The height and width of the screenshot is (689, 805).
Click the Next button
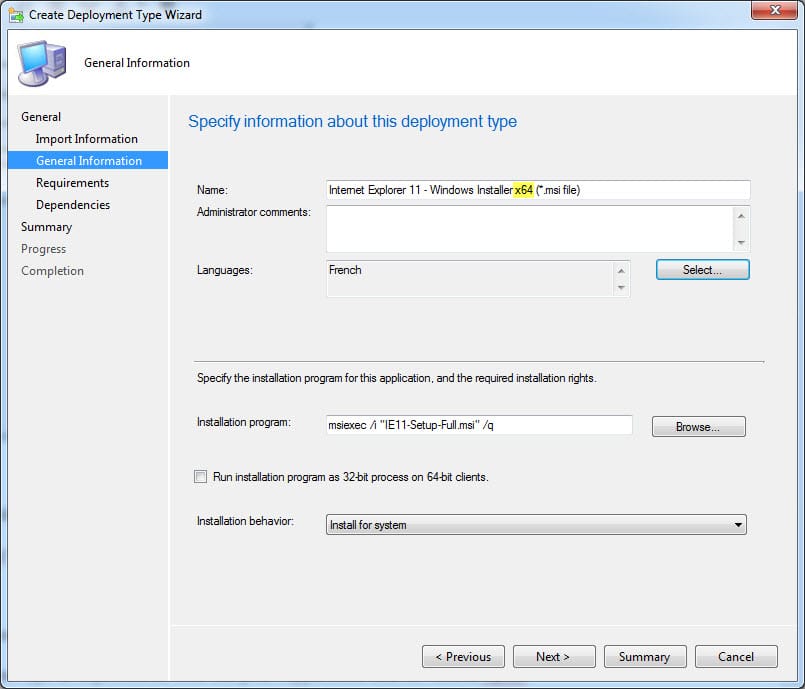tap(553, 657)
